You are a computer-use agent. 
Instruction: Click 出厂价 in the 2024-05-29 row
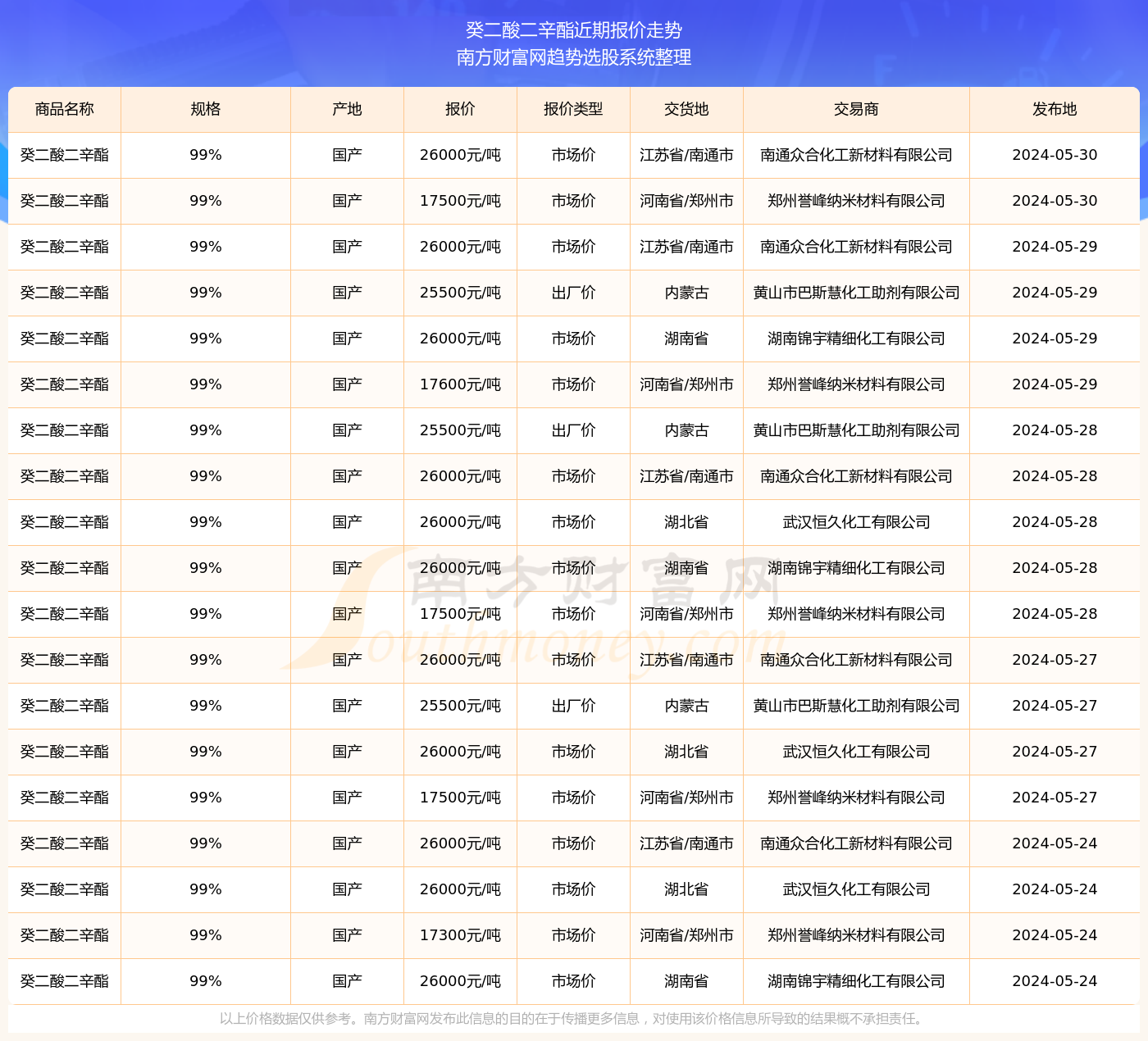[x=573, y=293]
